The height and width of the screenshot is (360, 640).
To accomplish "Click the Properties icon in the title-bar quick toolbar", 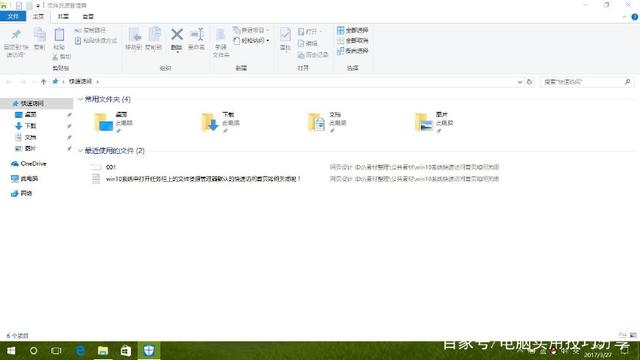I will (19, 5).
